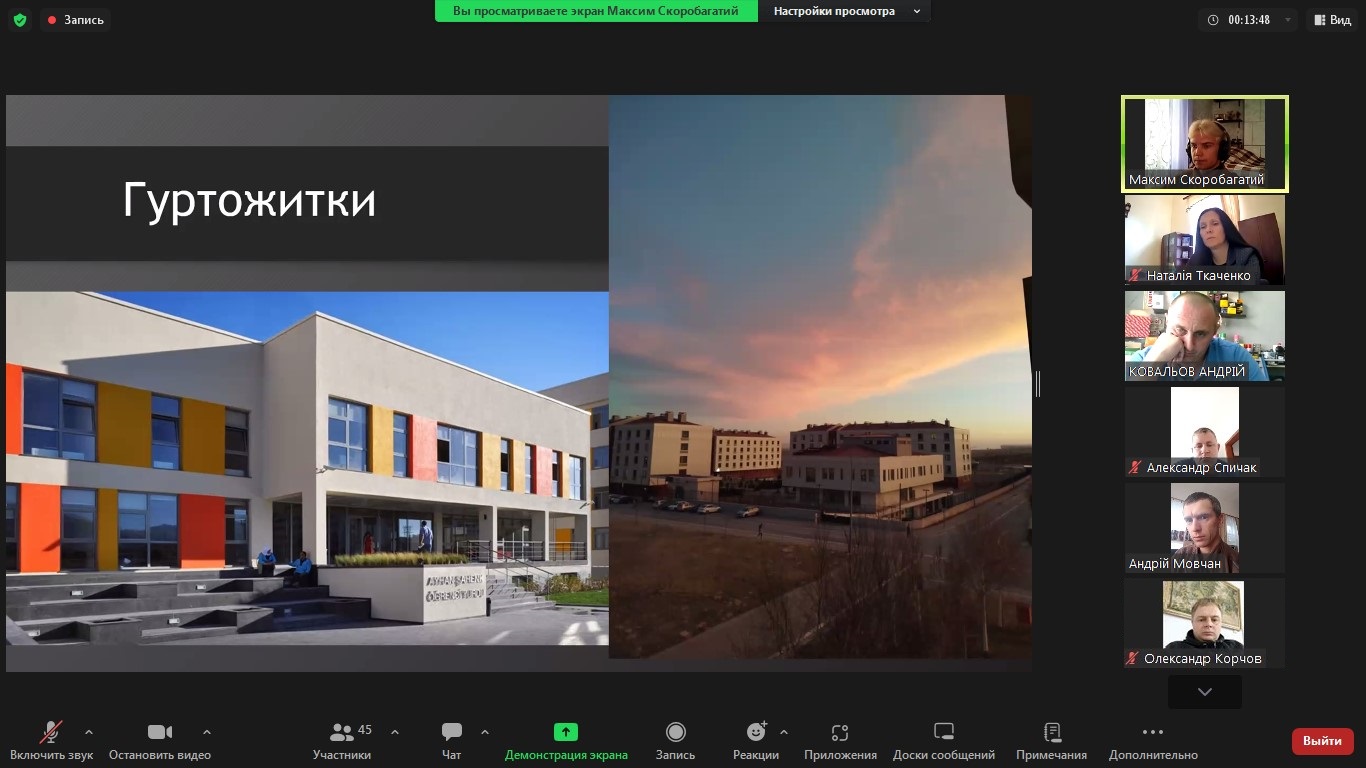
Task: Open Настройки просмотра dropdown
Action: tap(846, 11)
